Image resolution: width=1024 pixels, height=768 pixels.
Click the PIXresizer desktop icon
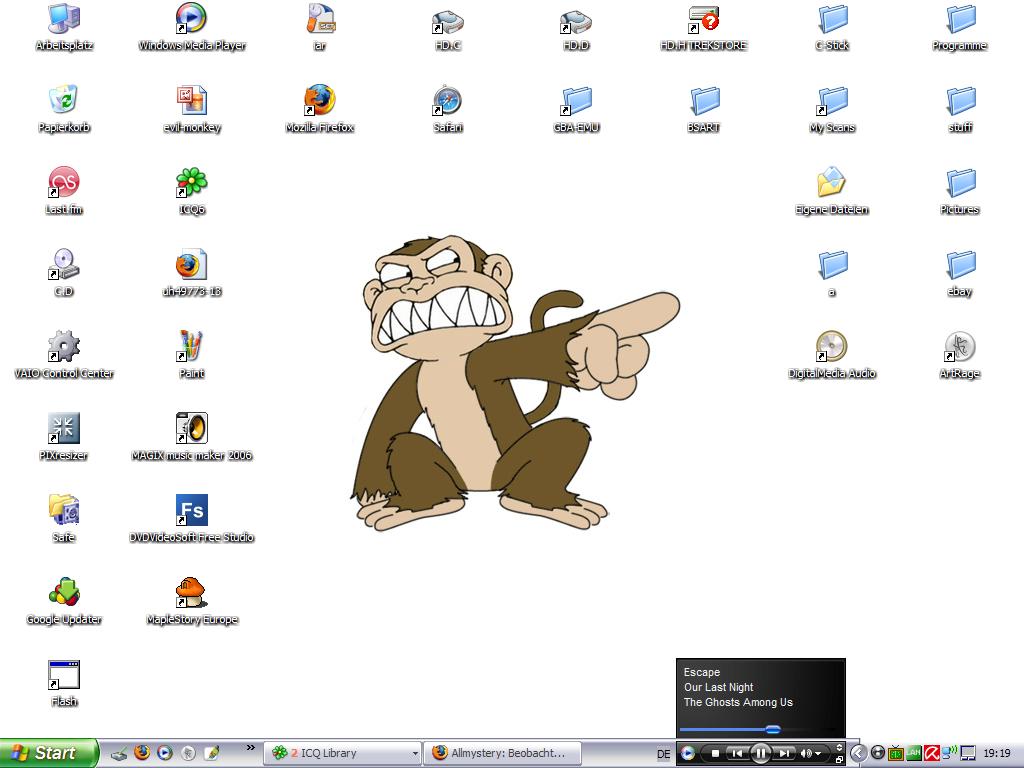(x=64, y=438)
